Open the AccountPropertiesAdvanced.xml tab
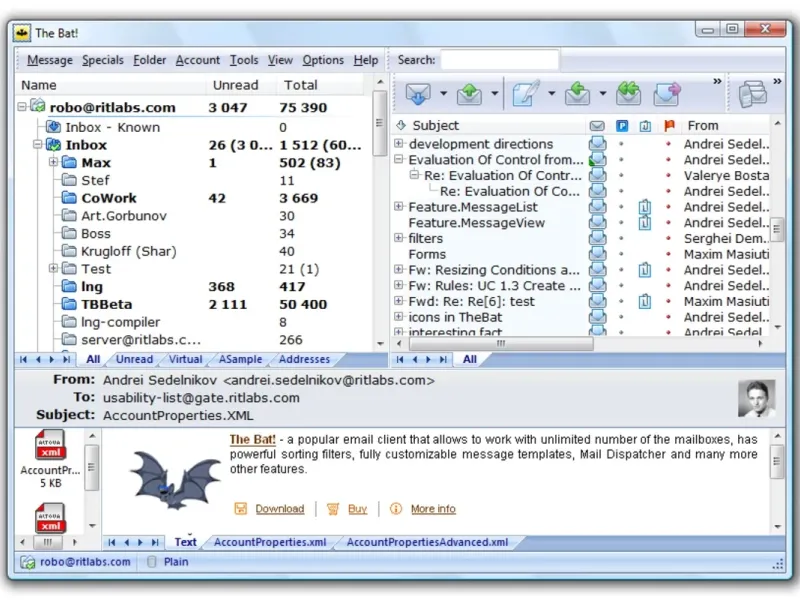 coord(428,542)
